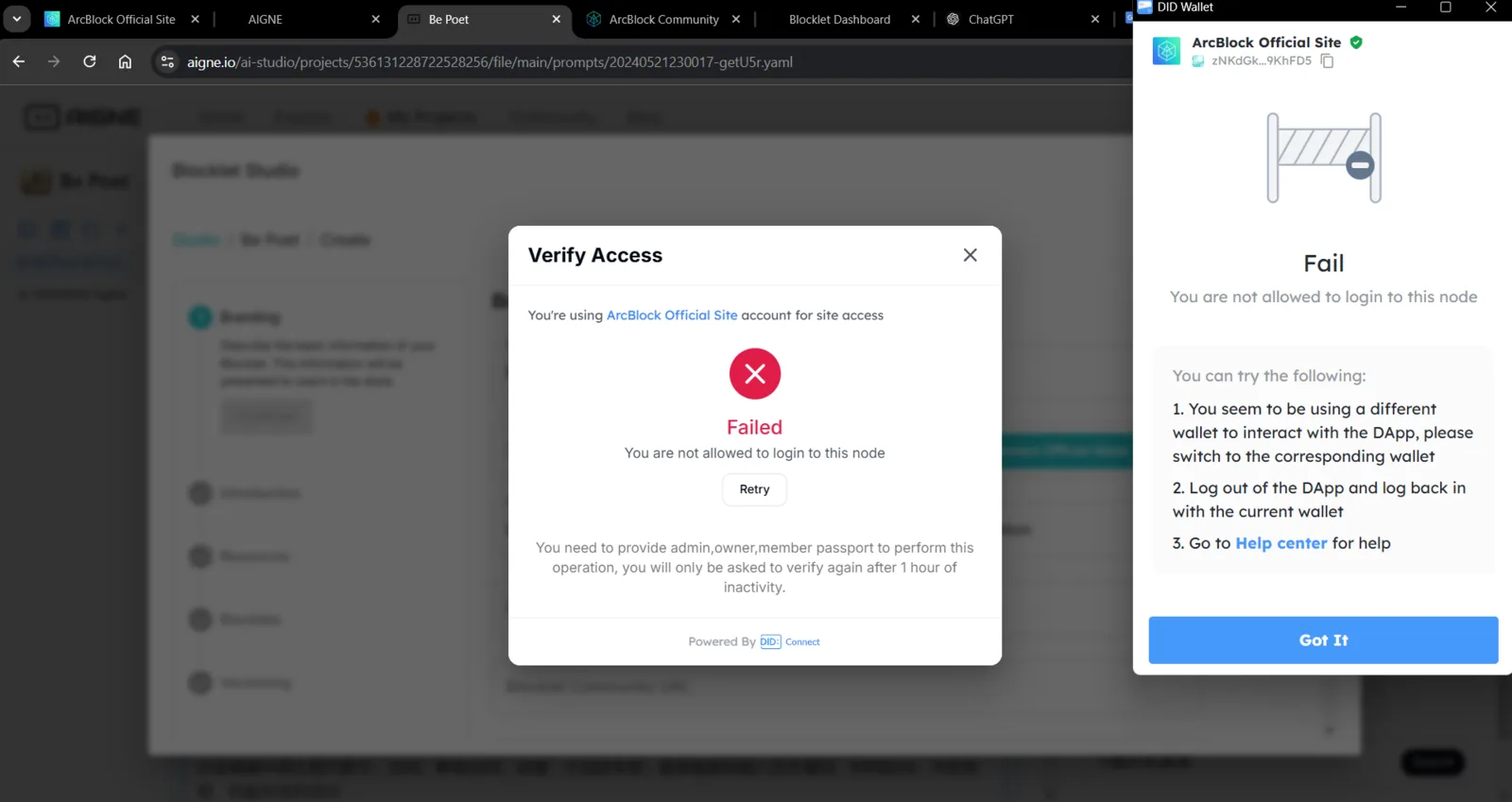
Task: Maximize the DID Wallet window
Action: (1445, 8)
